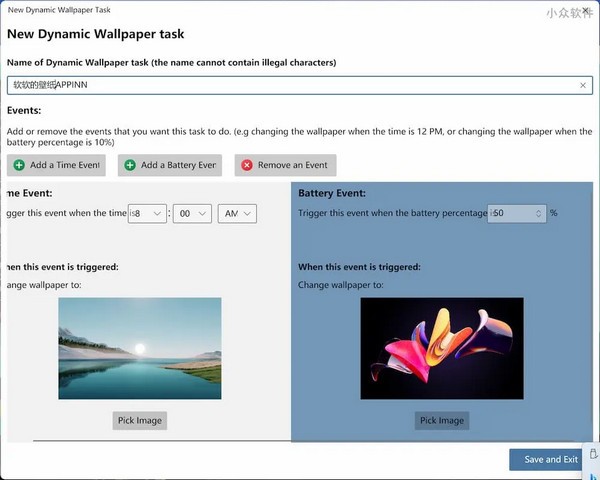Viewport: 600px width, 480px height.
Task: Click 'Change wallpaper to:' in the Battery Event
Action: 341,285
